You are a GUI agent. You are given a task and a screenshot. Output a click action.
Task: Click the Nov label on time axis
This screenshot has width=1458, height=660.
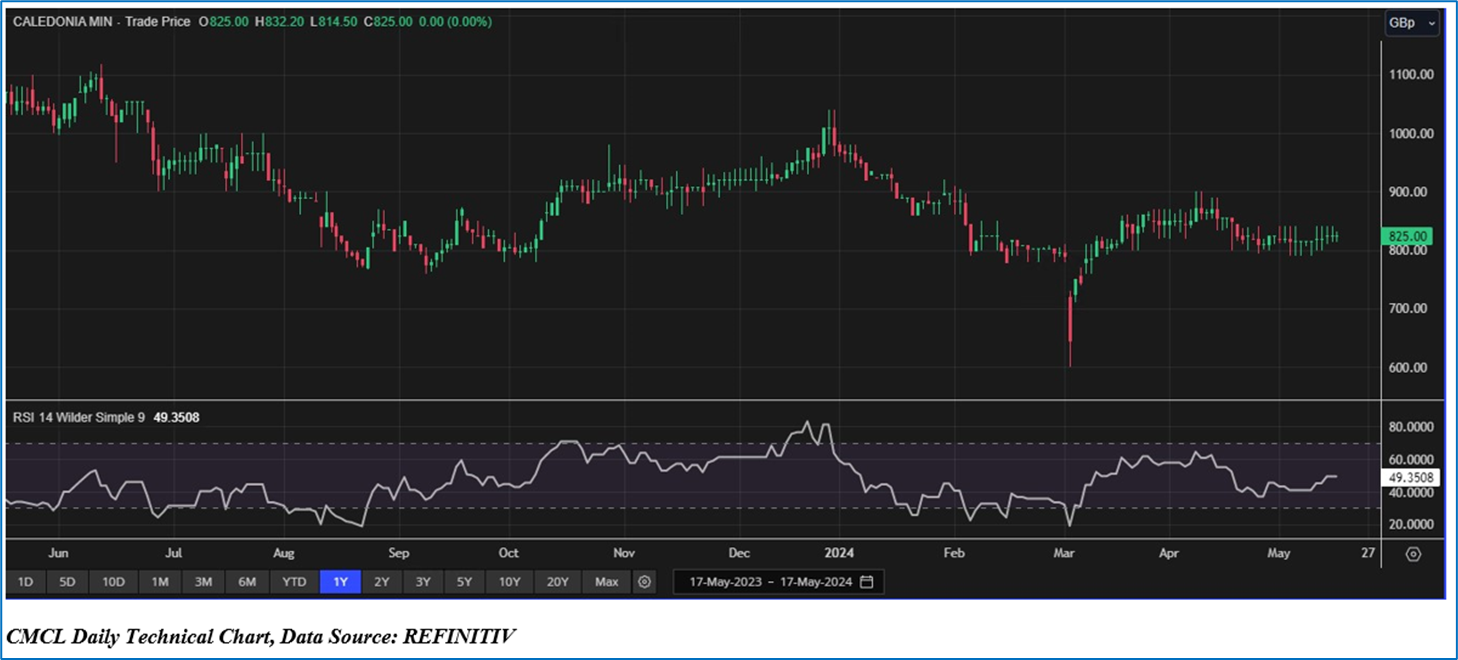pos(624,553)
